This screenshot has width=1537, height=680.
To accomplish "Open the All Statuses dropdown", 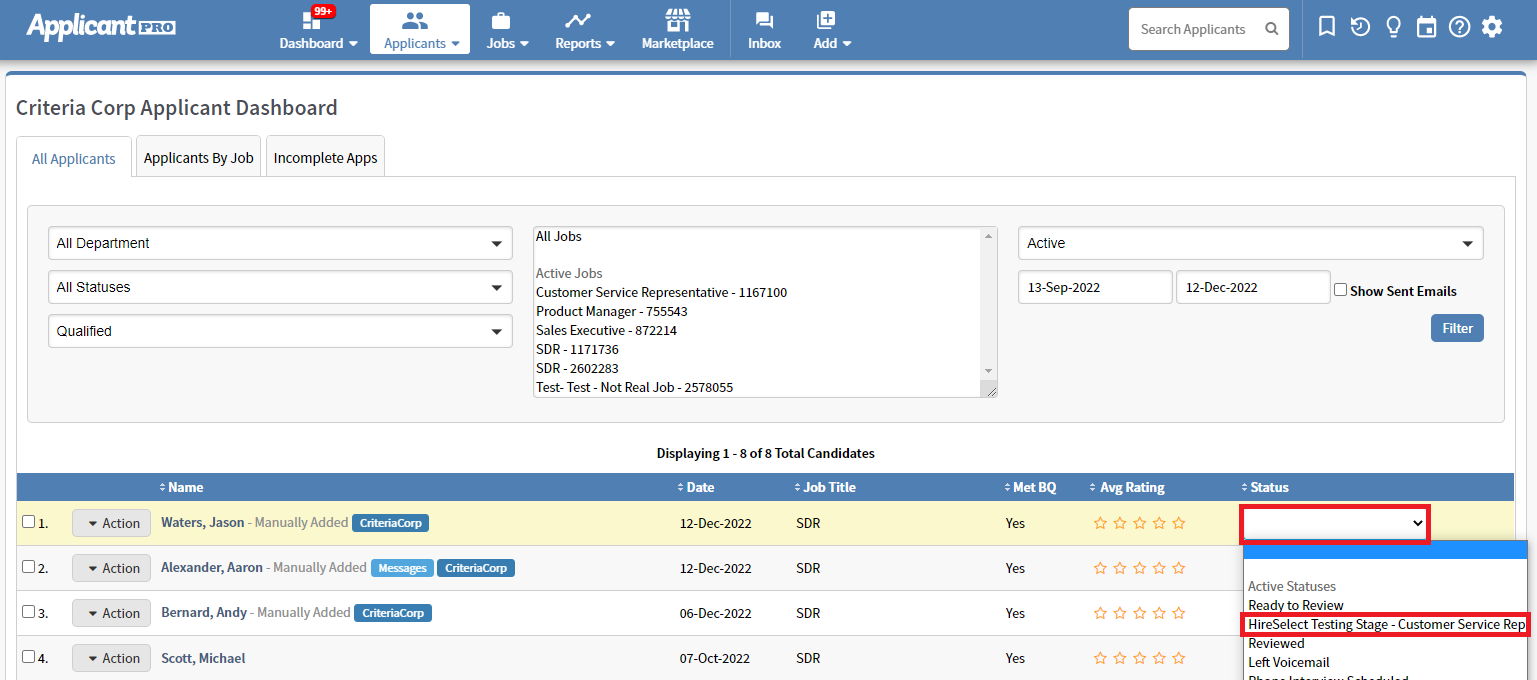I will pyautogui.click(x=280, y=287).
